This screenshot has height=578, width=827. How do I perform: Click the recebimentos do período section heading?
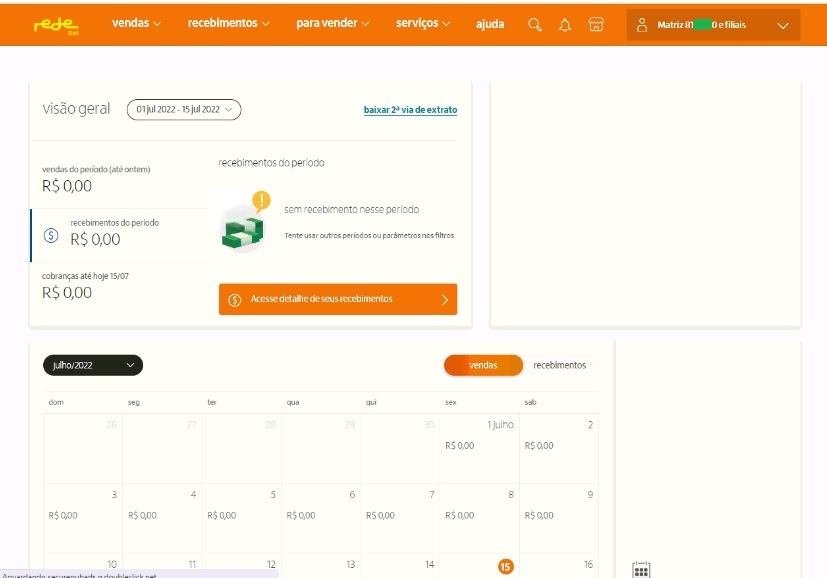tap(271, 163)
